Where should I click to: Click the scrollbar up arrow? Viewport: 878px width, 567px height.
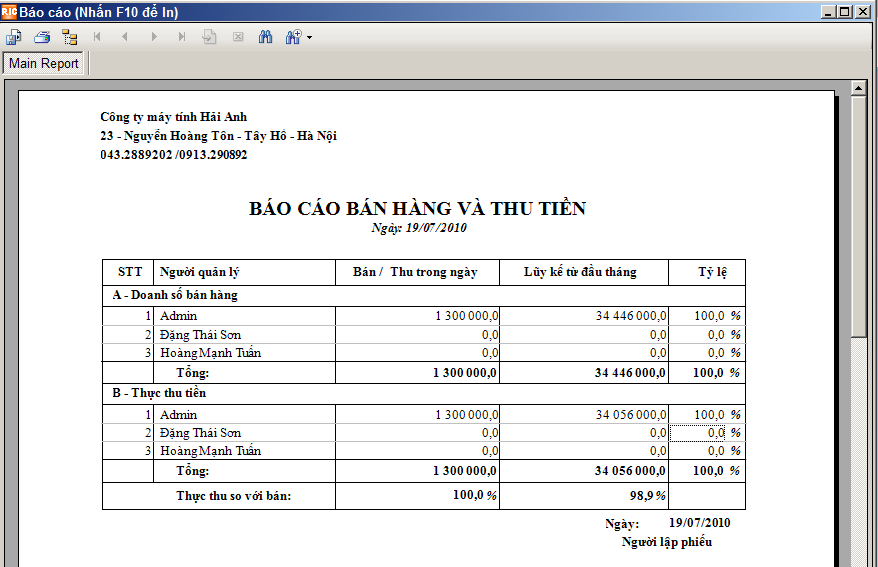pyautogui.click(x=858, y=88)
